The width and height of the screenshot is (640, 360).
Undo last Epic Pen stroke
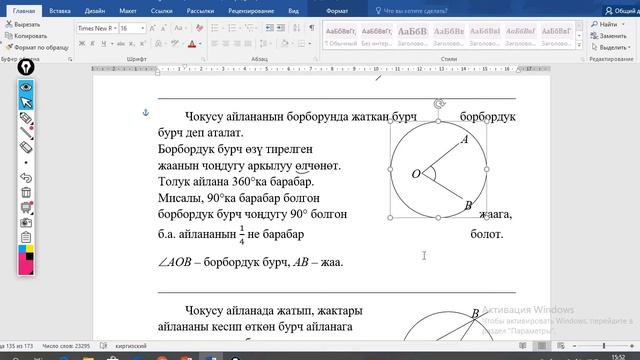[26, 178]
